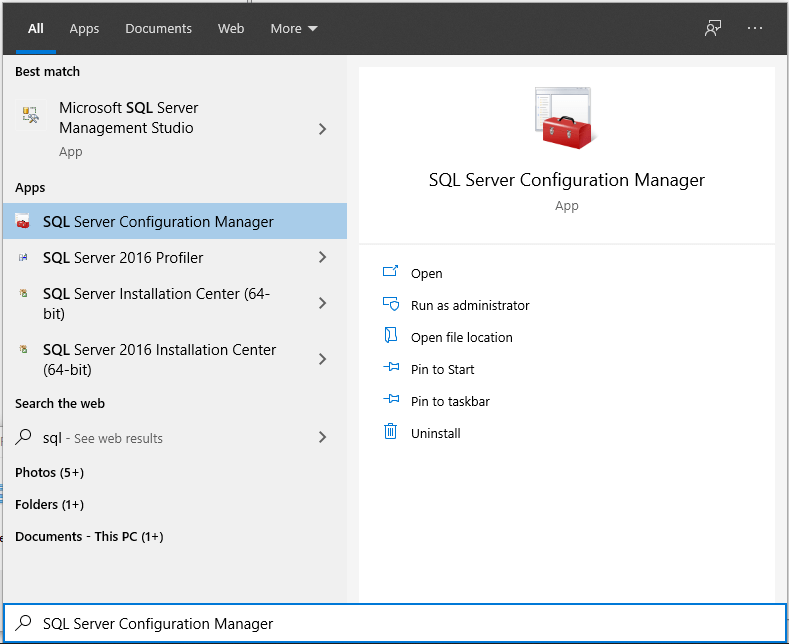Select the Web filter tab
Viewport: 789px width, 644px height.
coord(231,28)
